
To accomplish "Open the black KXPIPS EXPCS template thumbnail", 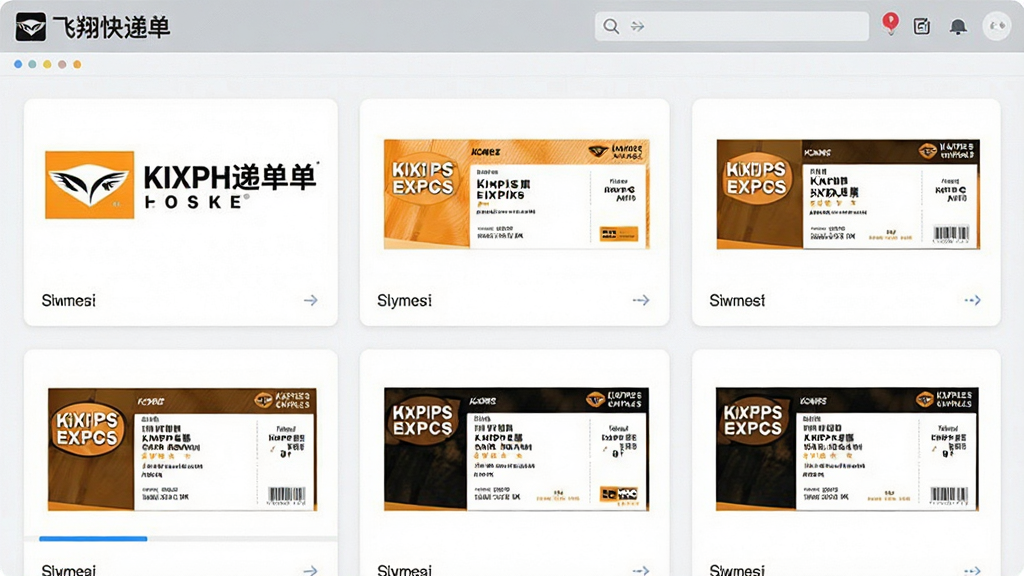I will tap(516, 449).
